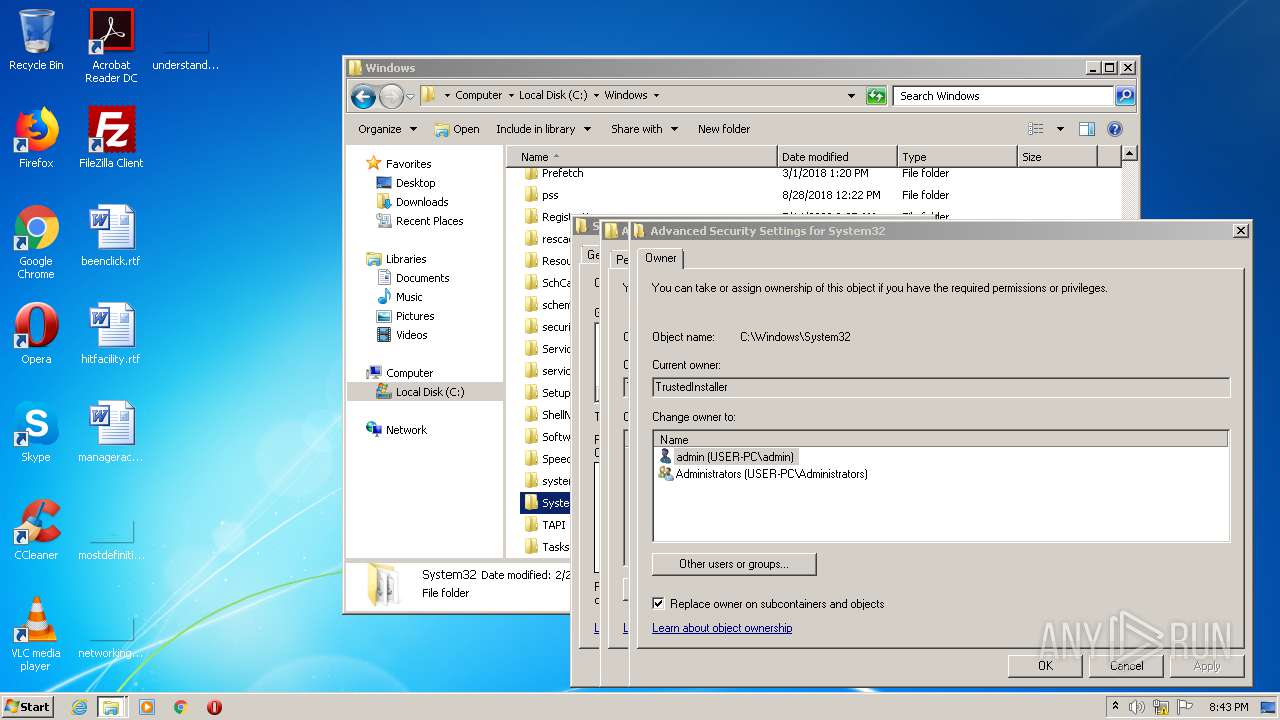Click the Start button
The height and width of the screenshot is (720, 1280).
[x=28, y=707]
